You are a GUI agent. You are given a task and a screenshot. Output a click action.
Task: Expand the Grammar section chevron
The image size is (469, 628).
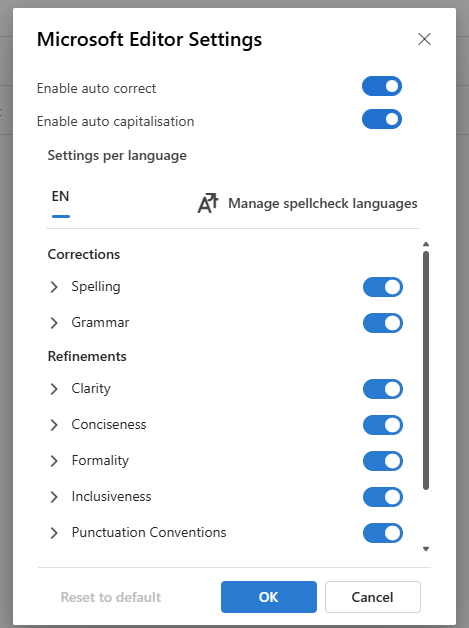tap(54, 323)
